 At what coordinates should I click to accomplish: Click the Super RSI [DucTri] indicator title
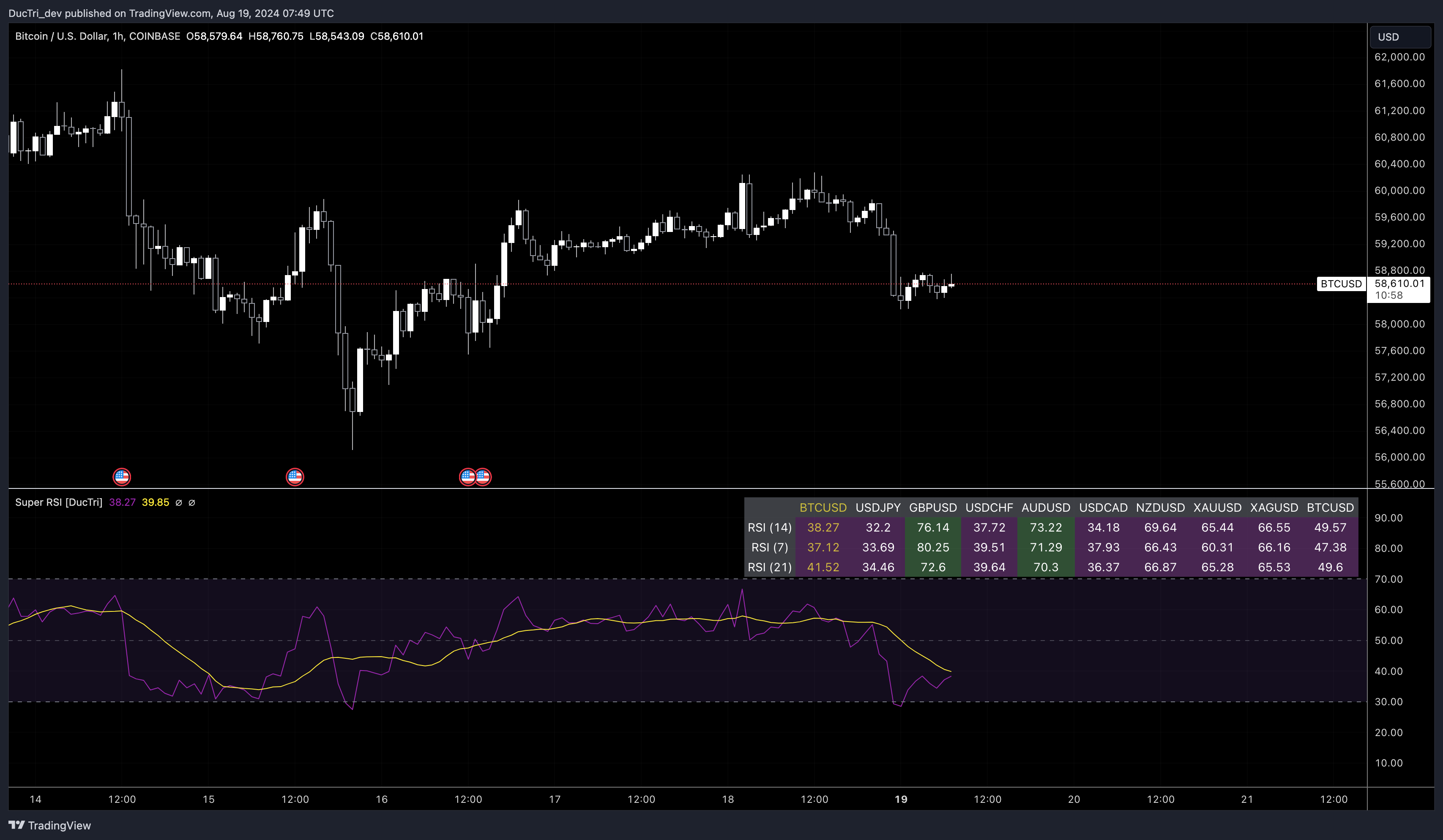tap(58, 502)
